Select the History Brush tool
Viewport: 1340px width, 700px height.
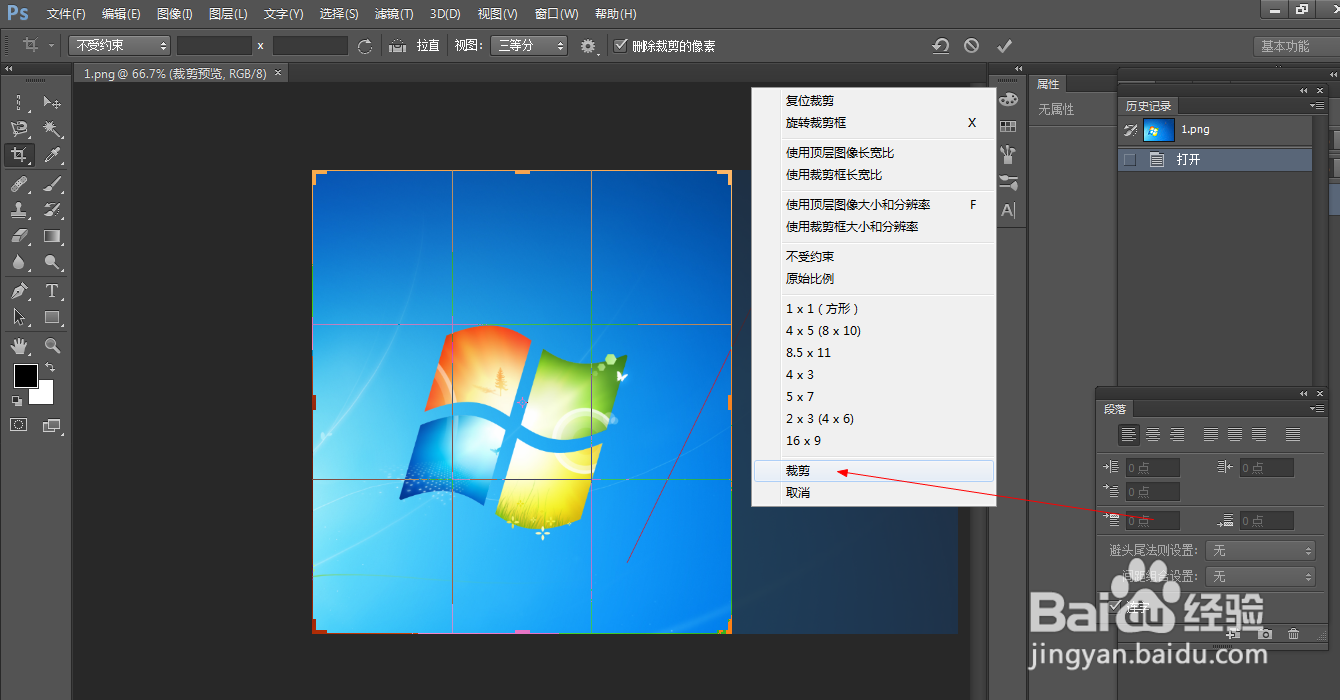(x=52, y=210)
